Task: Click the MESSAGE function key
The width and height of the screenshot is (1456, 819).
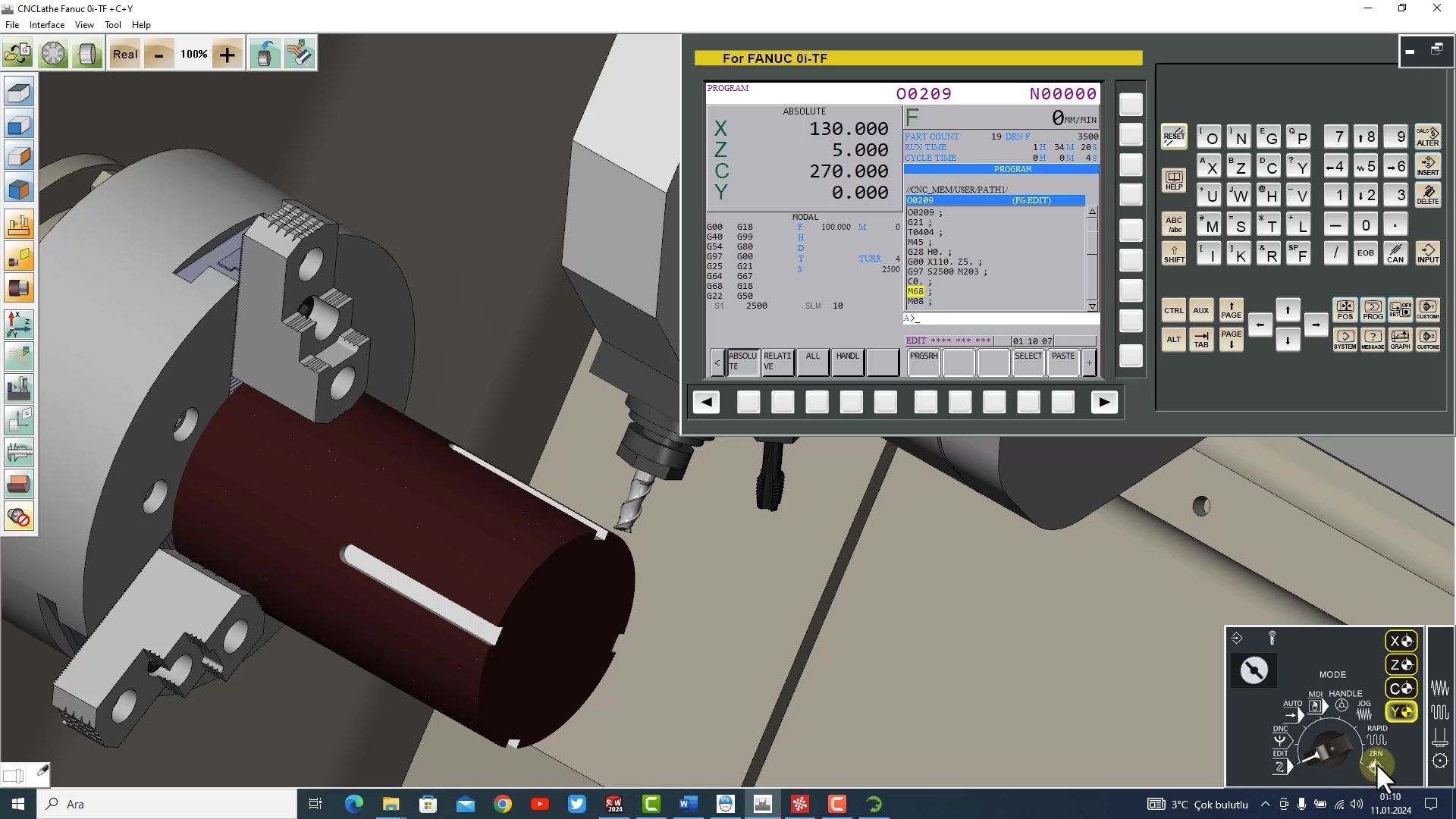Action: point(1373,339)
